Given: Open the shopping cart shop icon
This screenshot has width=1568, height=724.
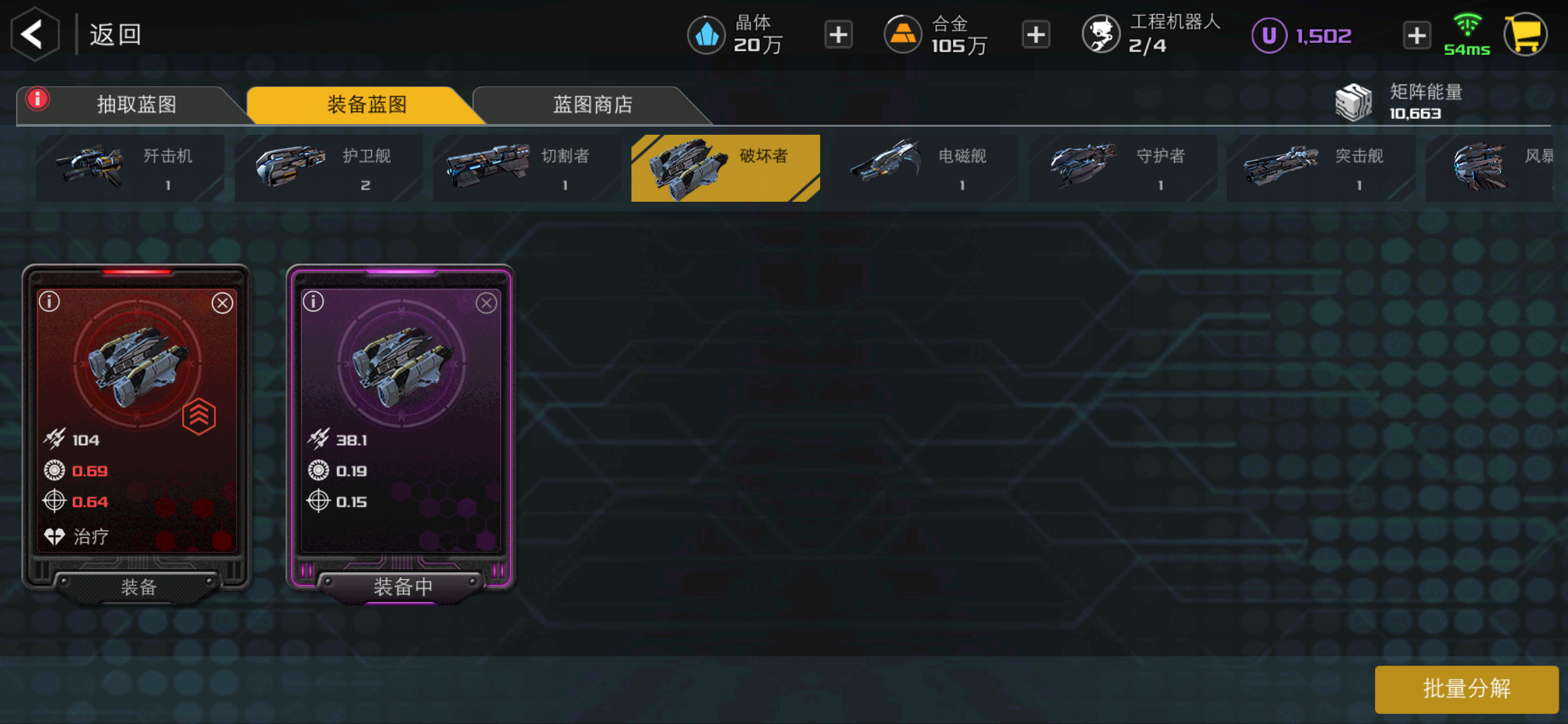Looking at the screenshot, I should (1525, 34).
